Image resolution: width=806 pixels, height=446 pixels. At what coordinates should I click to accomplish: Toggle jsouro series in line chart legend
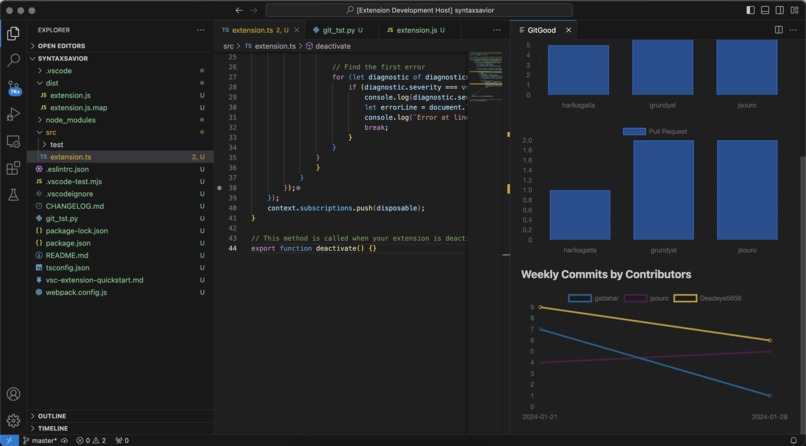(646, 298)
